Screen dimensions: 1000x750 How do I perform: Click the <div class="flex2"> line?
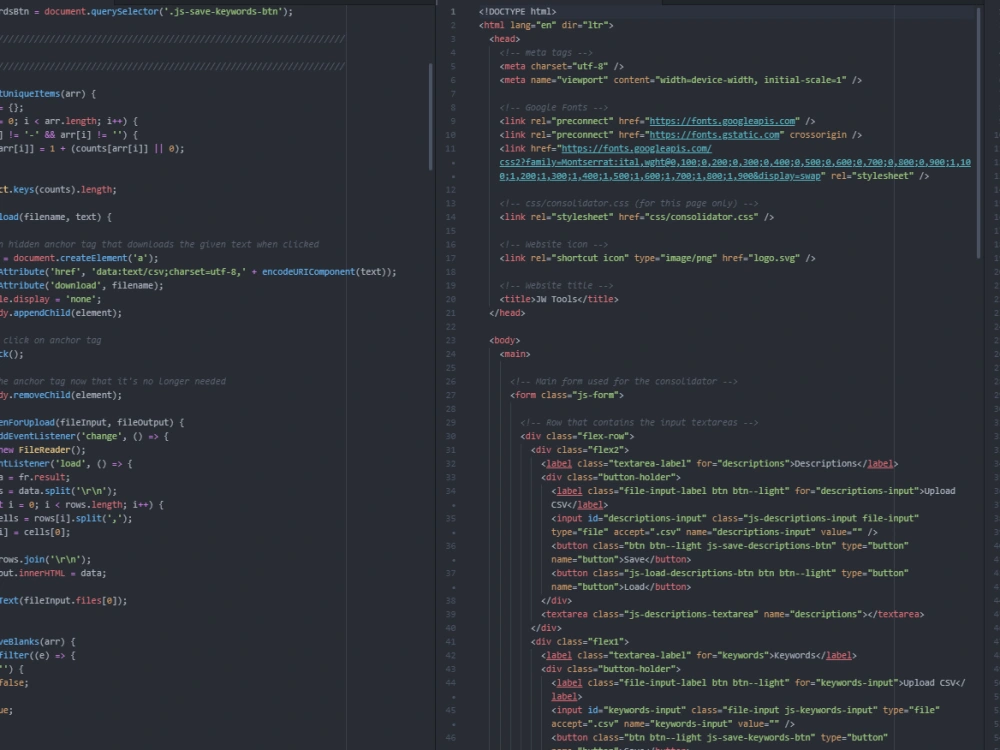[580, 450]
